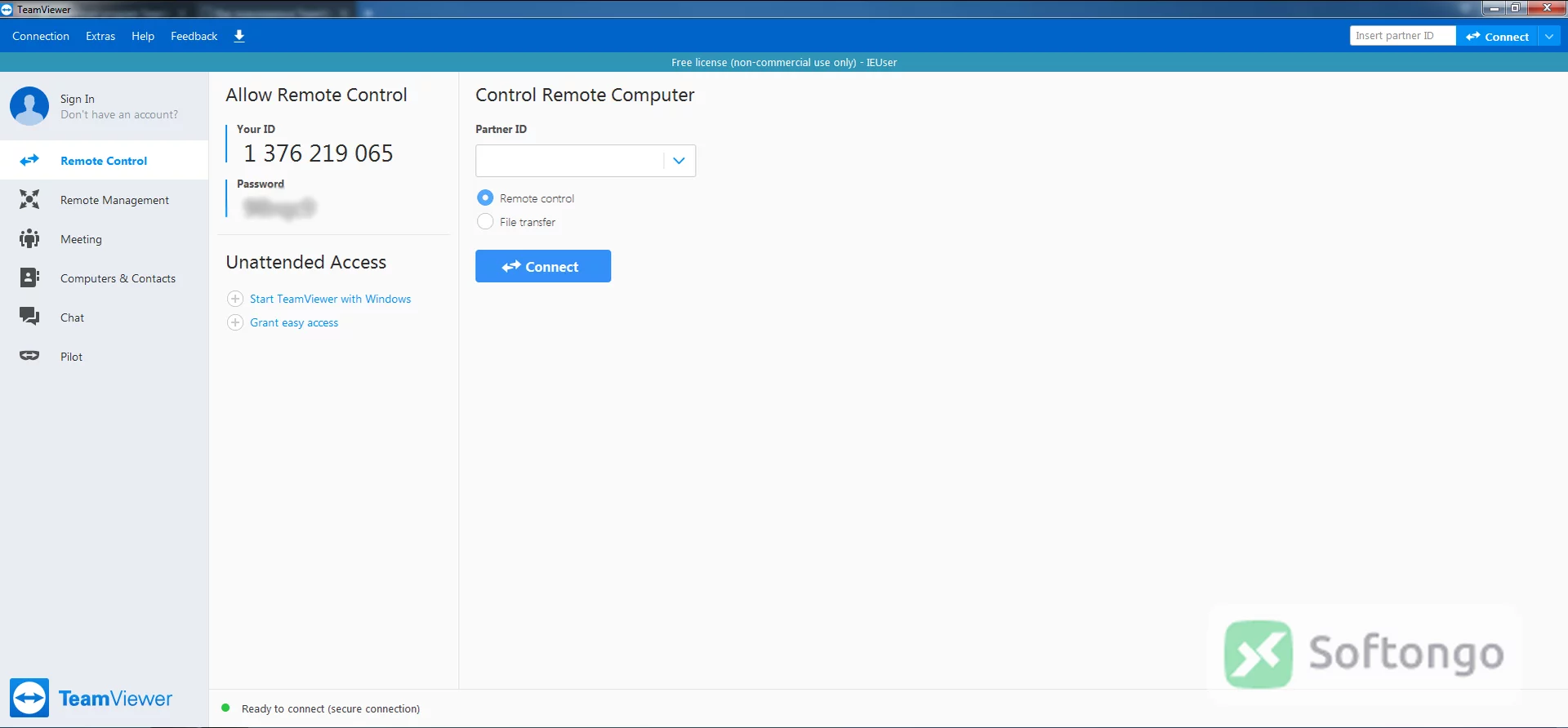Click the green connection status dot
The width and height of the screenshot is (1568, 728).
click(225, 708)
